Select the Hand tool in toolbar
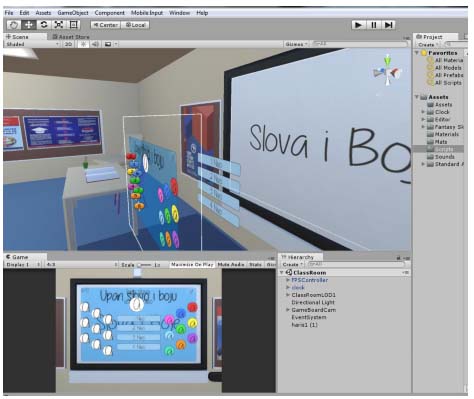Viewport: 474px width, 399px height. coord(14,25)
